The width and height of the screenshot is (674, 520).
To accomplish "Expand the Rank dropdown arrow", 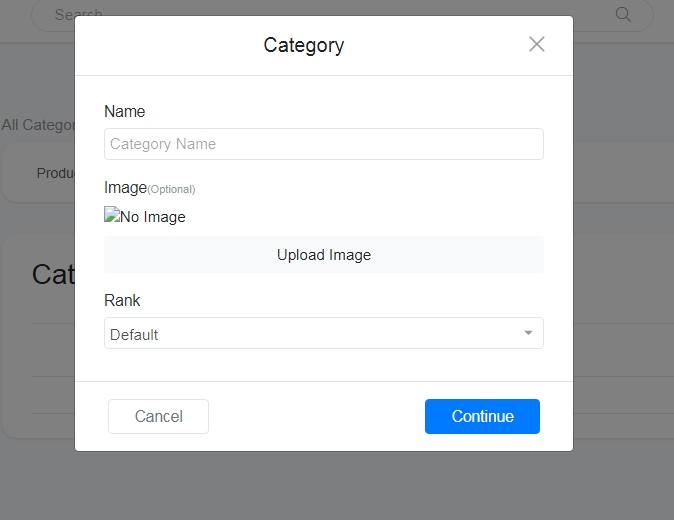I will (528, 333).
